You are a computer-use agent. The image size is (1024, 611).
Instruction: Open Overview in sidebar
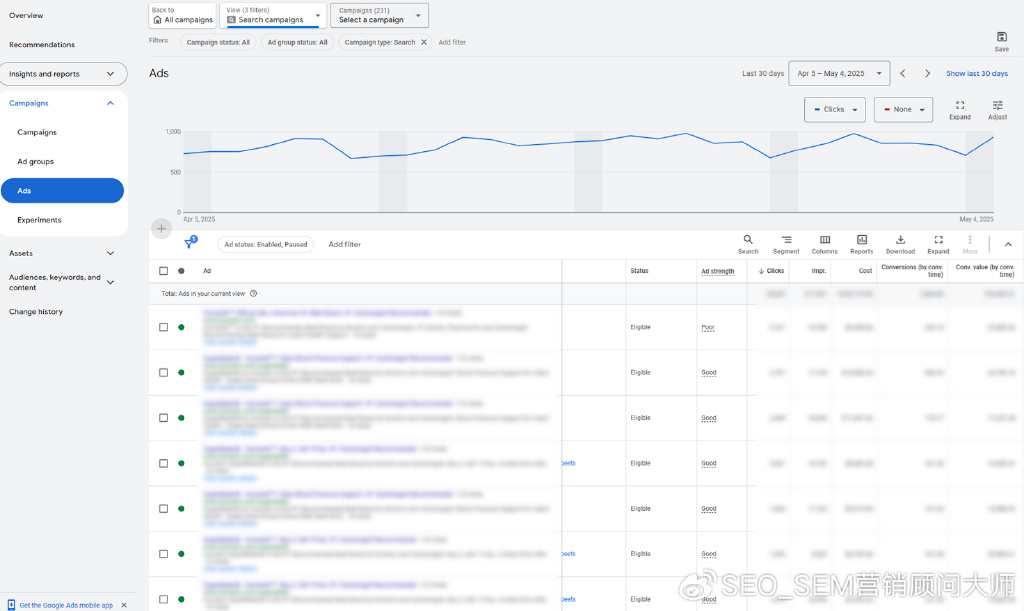tap(26, 16)
